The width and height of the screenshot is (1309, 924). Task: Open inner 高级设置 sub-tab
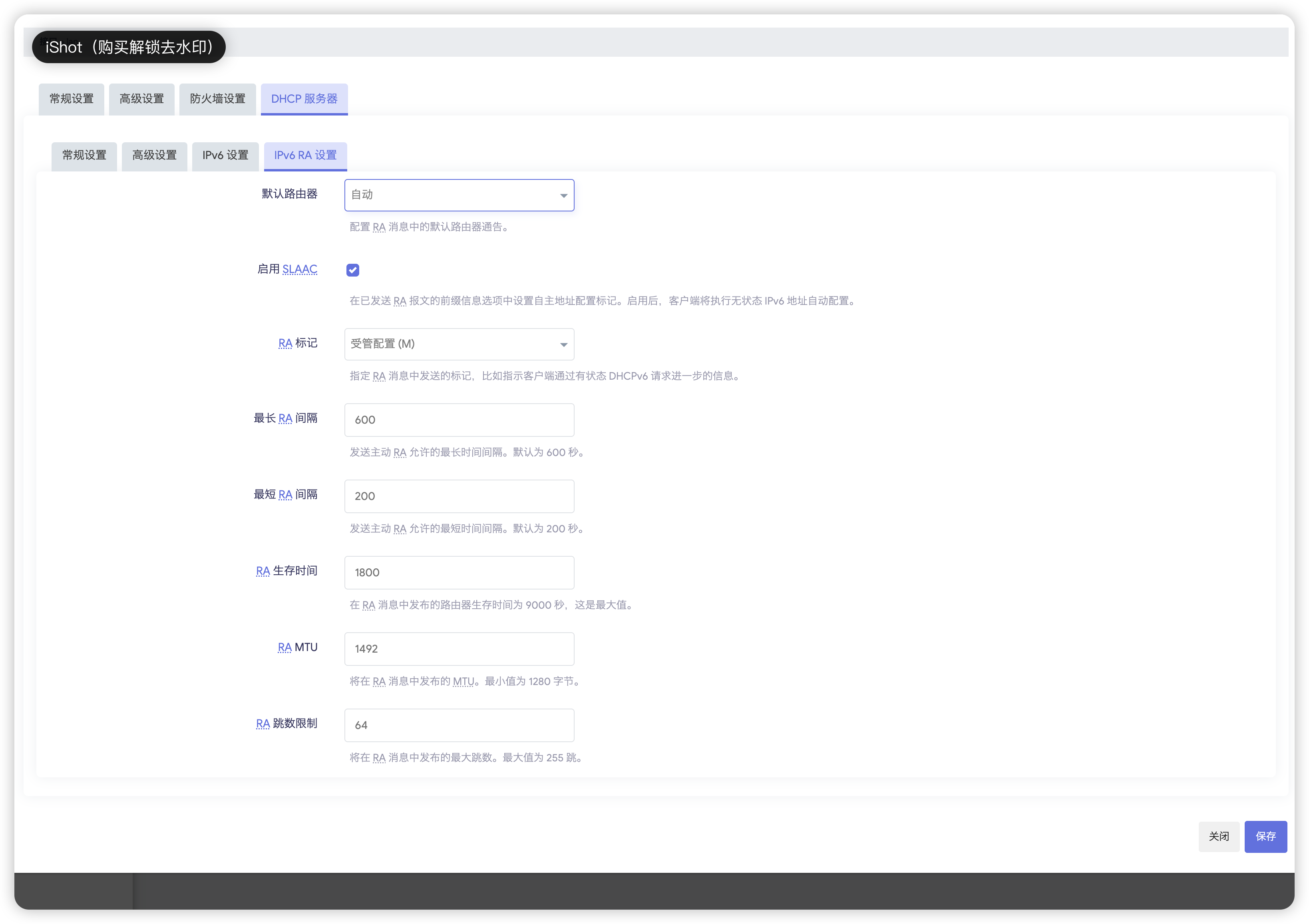click(x=154, y=156)
